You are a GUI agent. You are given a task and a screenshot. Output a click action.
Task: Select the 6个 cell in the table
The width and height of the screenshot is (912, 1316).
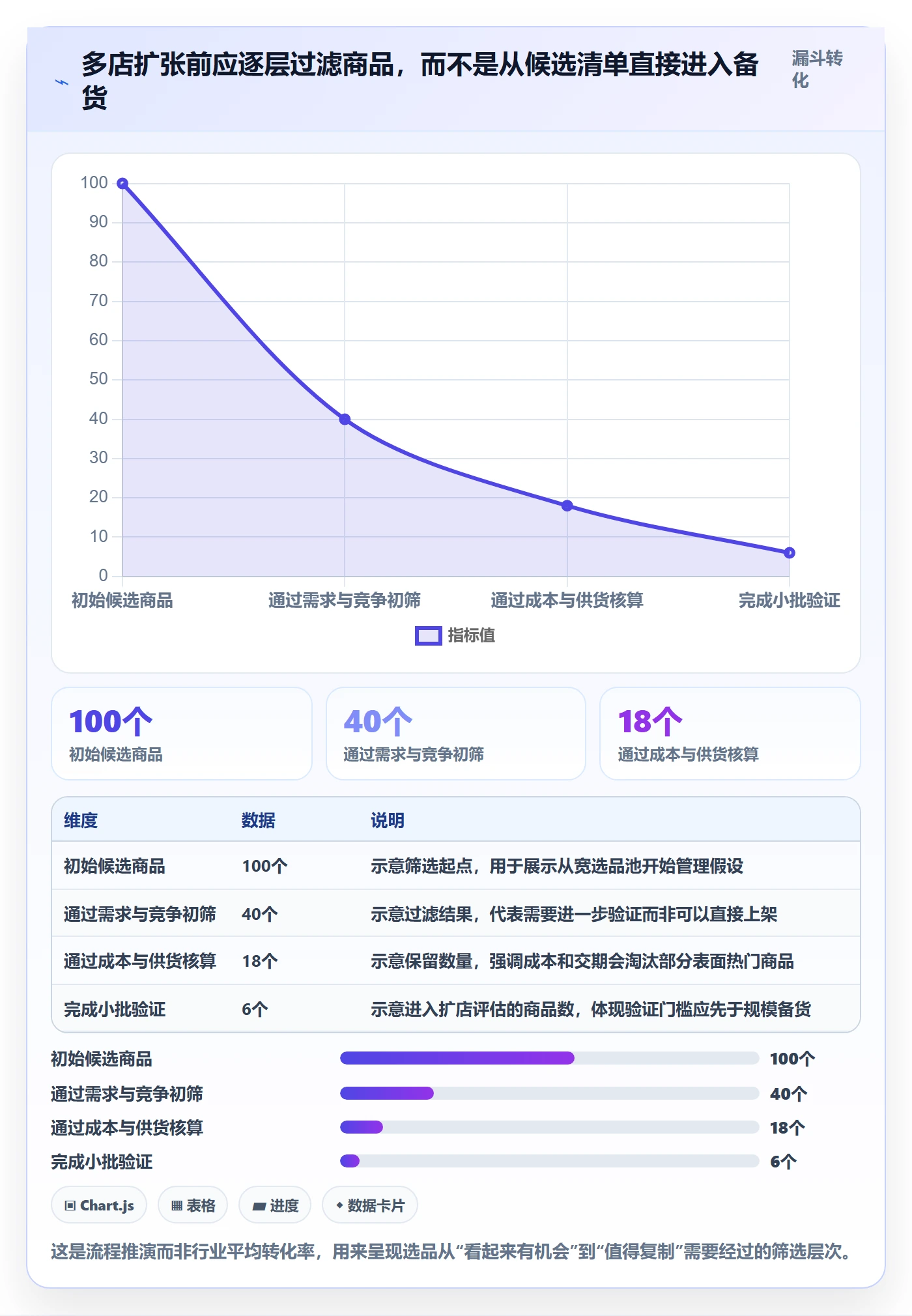click(x=255, y=1009)
